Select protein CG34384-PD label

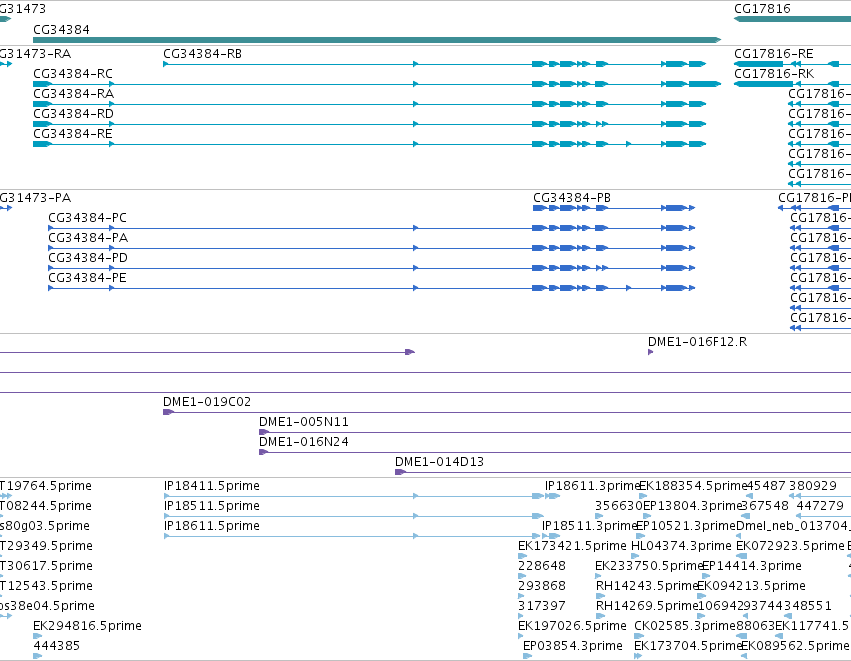tap(88, 258)
